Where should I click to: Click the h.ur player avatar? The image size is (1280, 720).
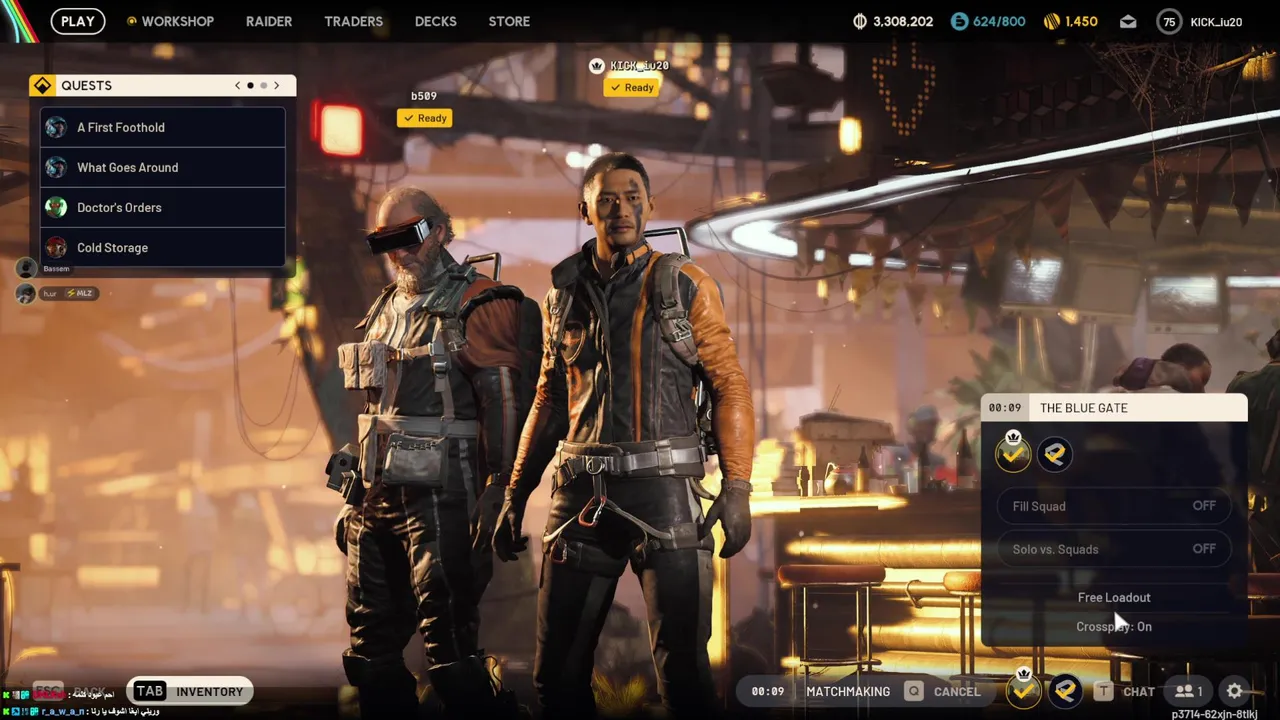coord(26,293)
